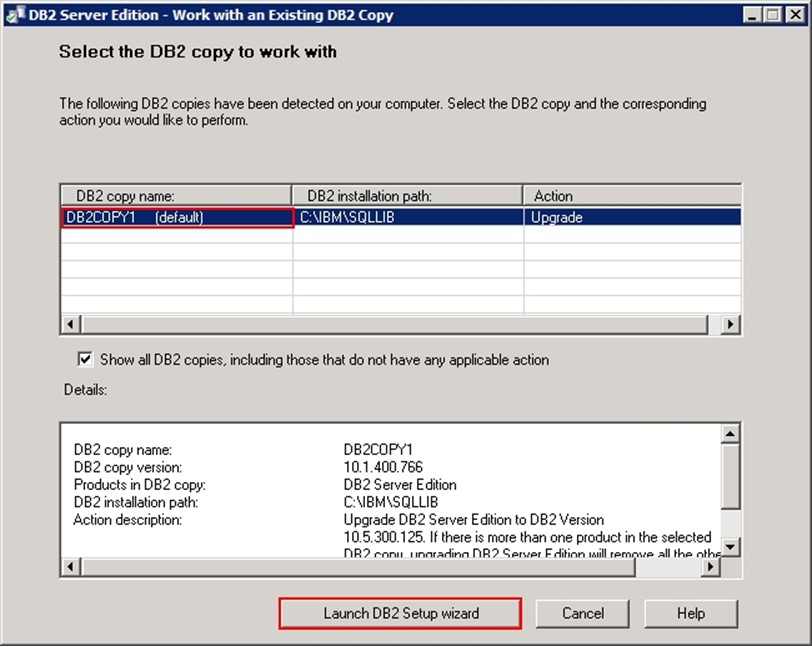Screen dimensions: 812x646
Task: Click up arrow of Details pane scrollbar
Action: pos(731,434)
